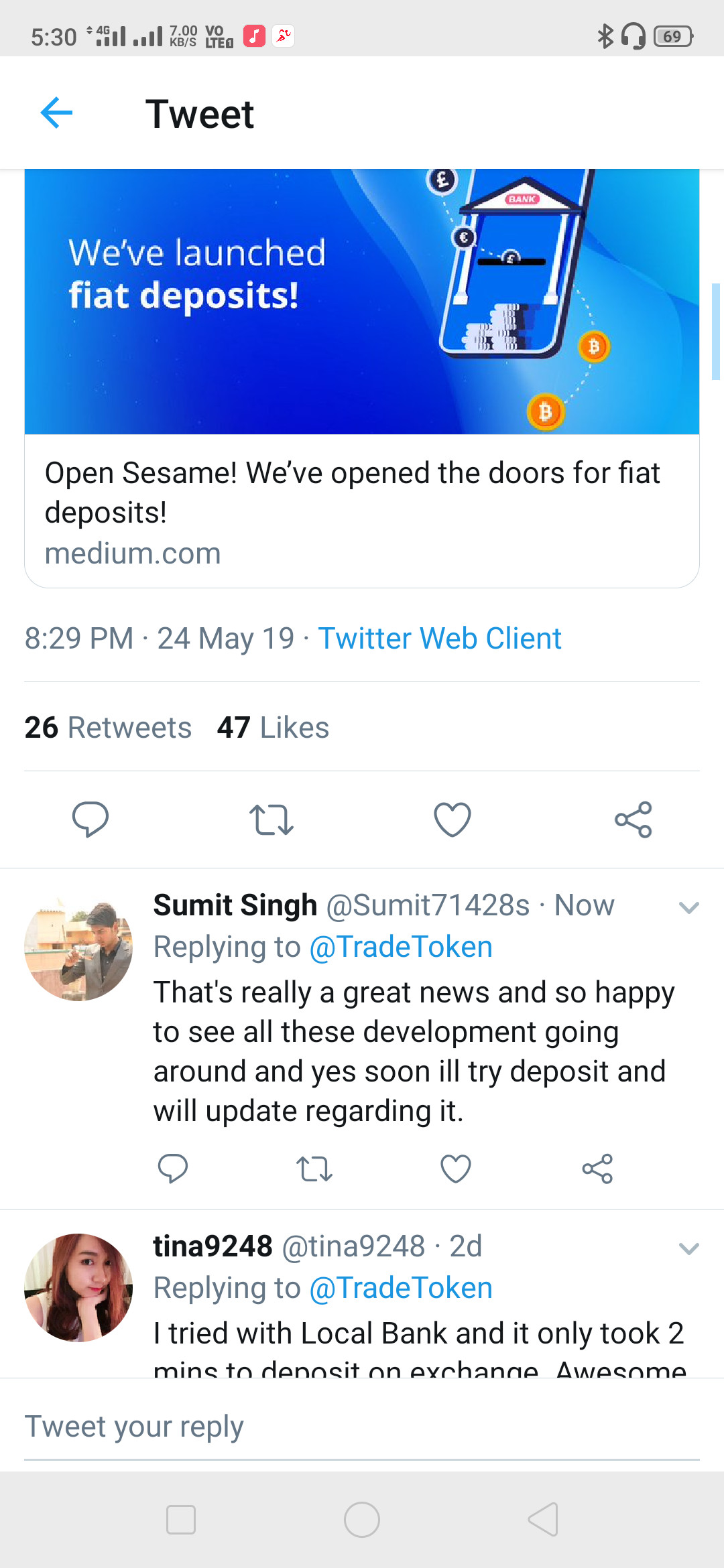Open the fiat deposits banner image
This screenshot has height=1568, width=724.
362,302
